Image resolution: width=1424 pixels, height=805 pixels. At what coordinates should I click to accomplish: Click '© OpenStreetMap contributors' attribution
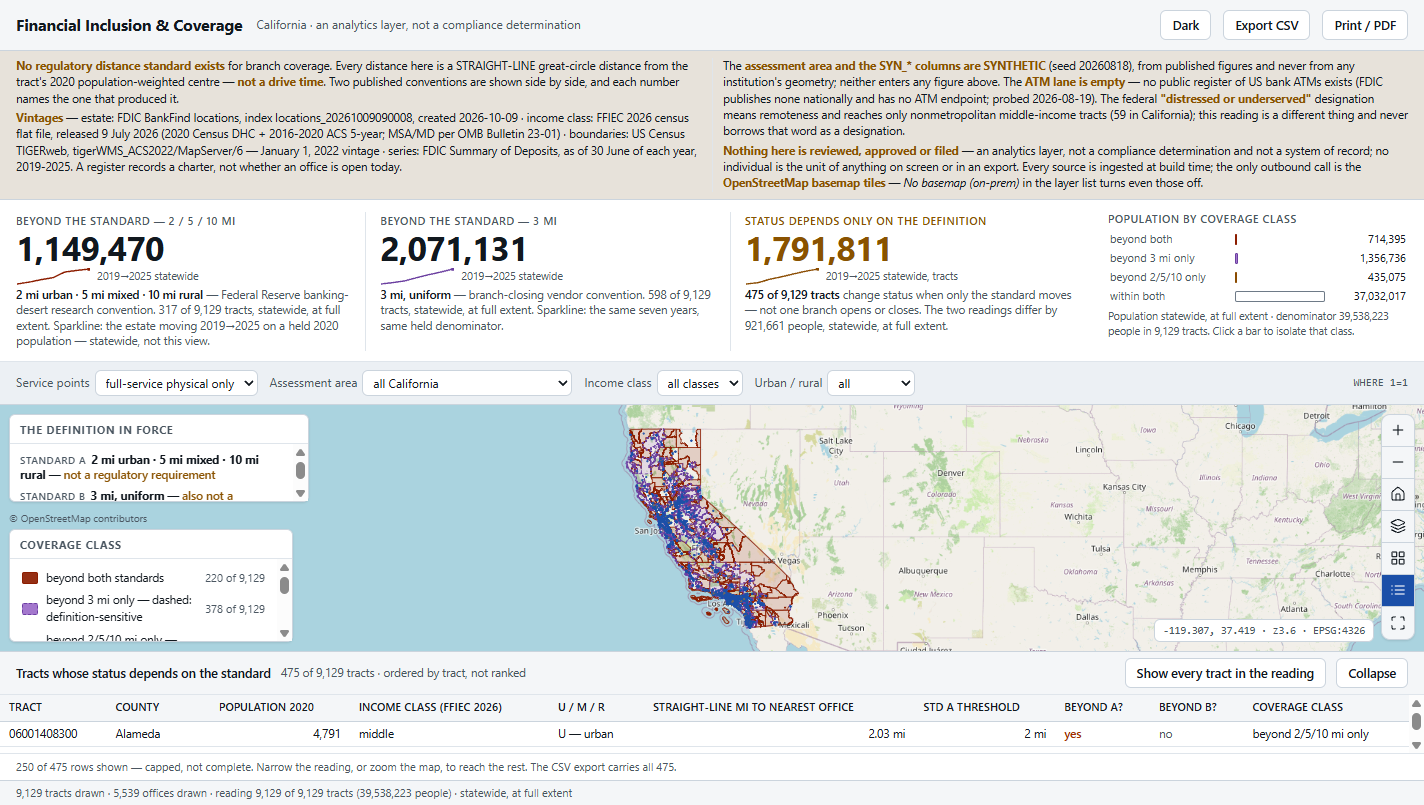point(78,519)
